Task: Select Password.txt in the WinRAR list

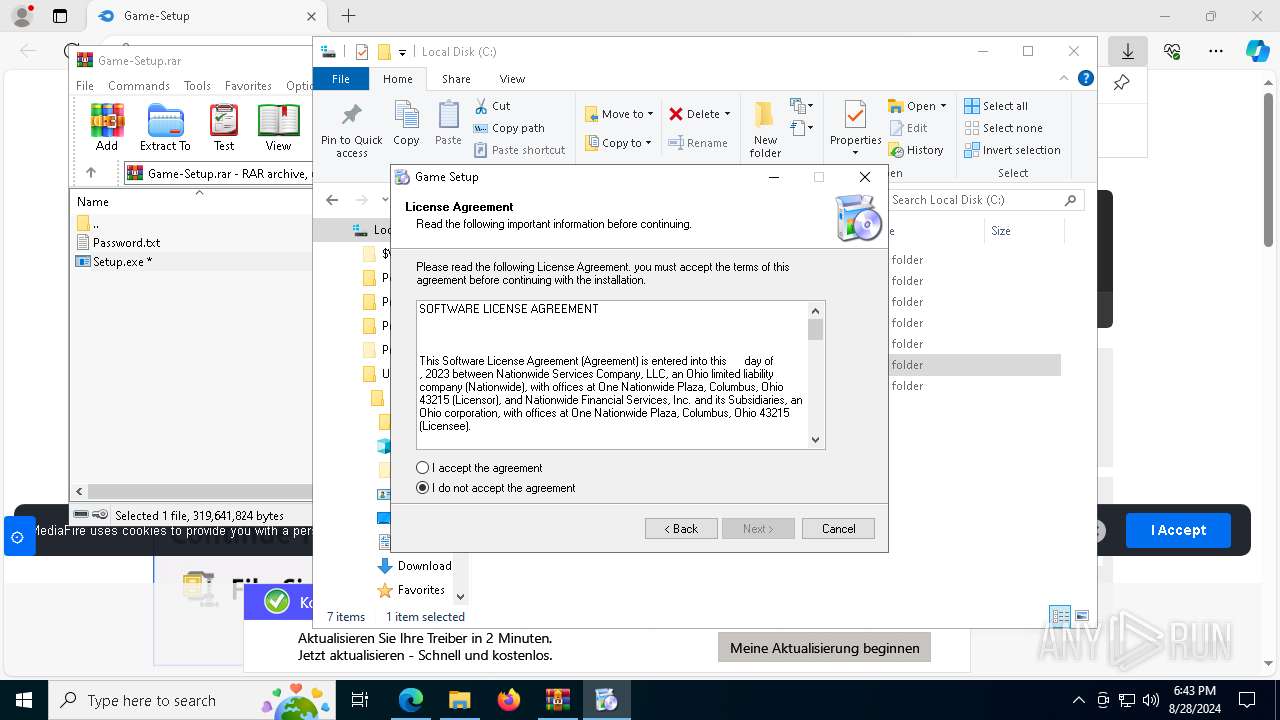Action: point(126,242)
